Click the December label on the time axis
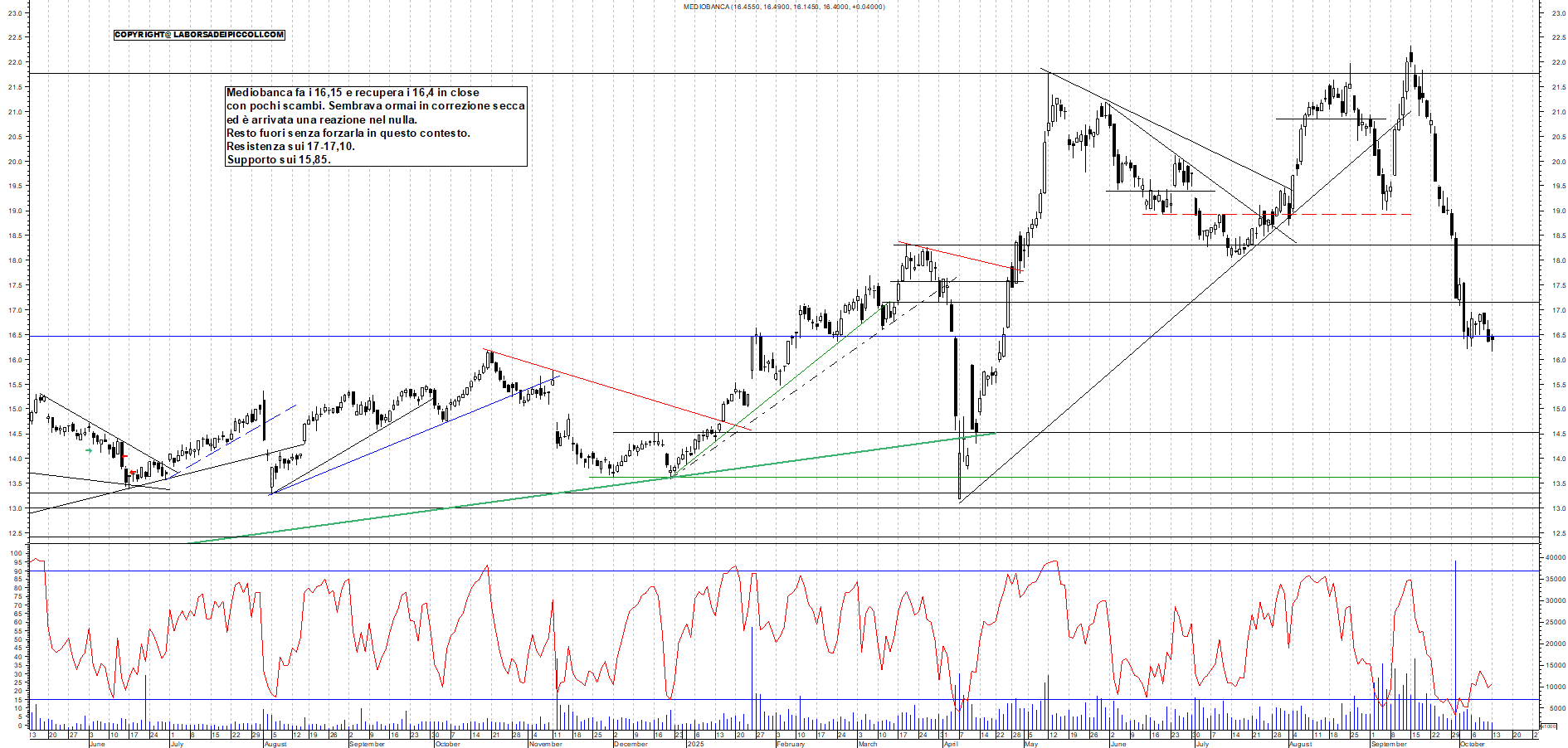This screenshot has width=1568, height=748. click(630, 744)
